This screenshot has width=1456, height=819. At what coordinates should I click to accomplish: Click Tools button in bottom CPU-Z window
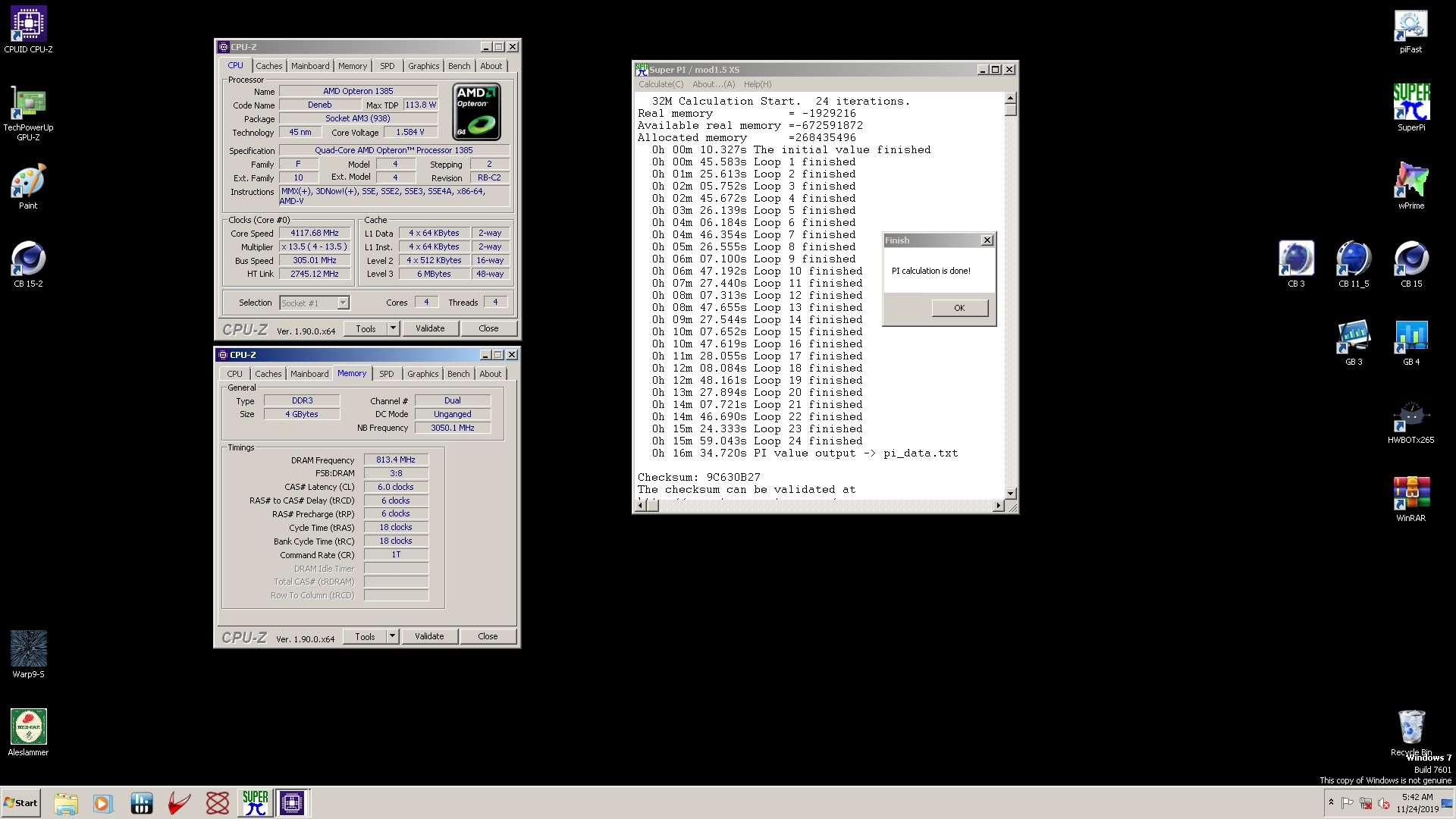click(365, 636)
